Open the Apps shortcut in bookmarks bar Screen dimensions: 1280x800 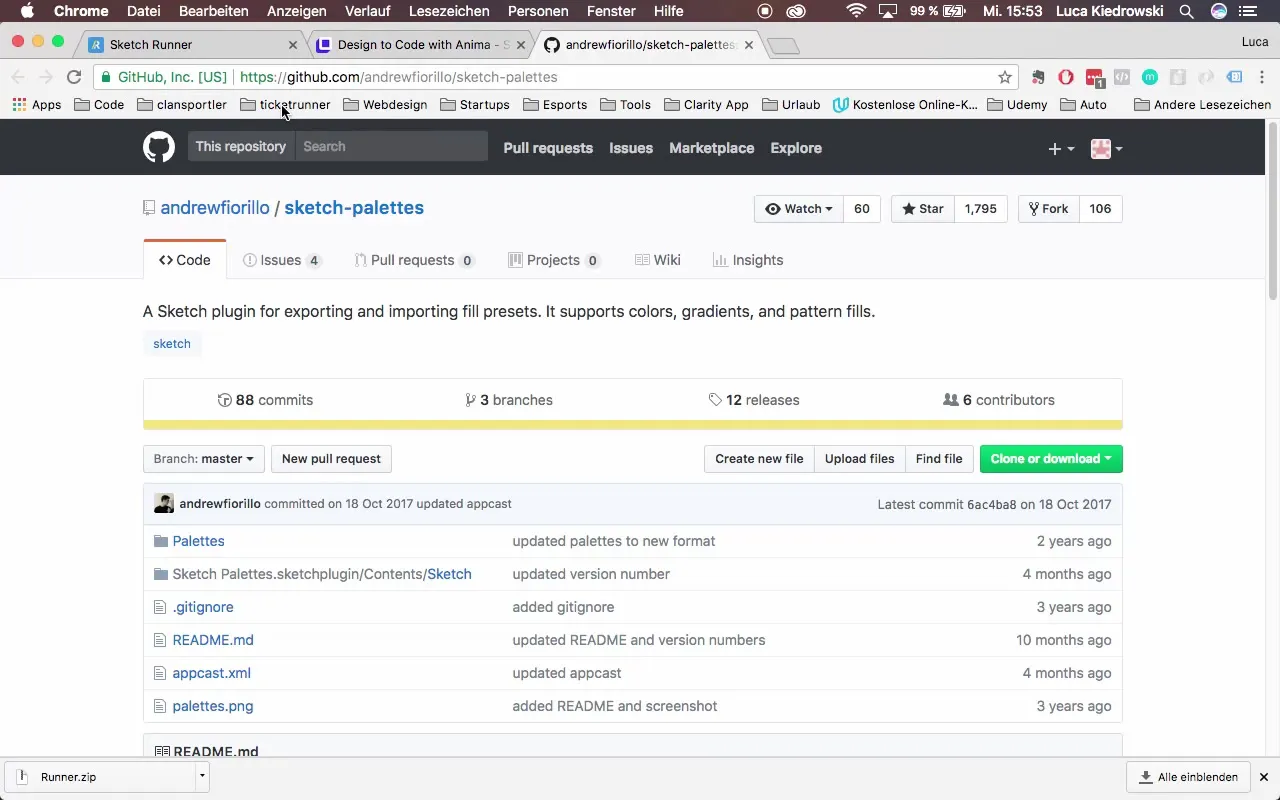coord(37,104)
